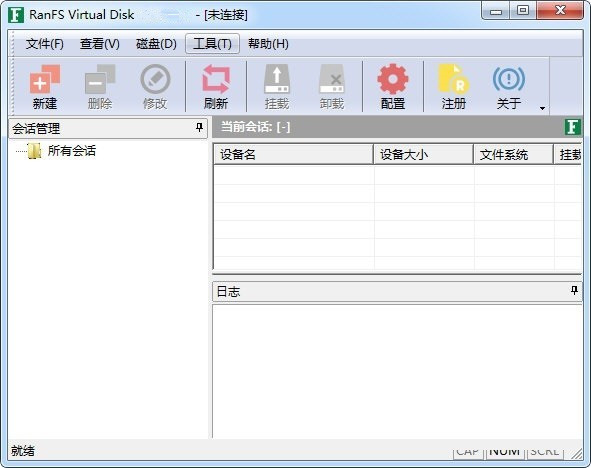Sort by the 文件系统 column header
The height and width of the screenshot is (468, 591).
tap(513, 154)
